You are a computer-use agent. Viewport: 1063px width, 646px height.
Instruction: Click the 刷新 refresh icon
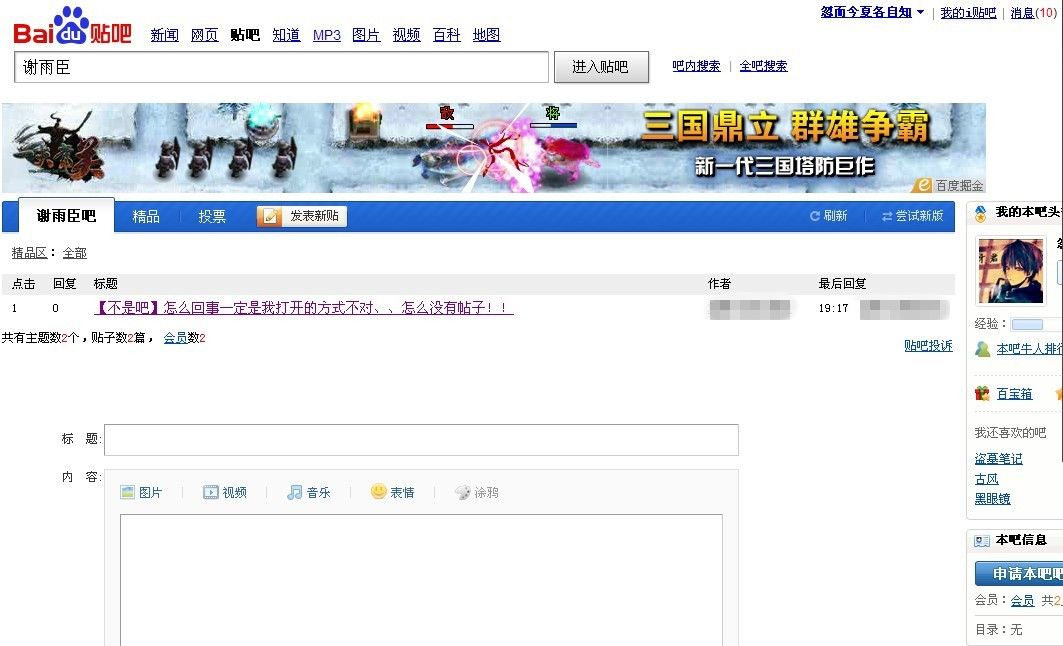tap(815, 216)
